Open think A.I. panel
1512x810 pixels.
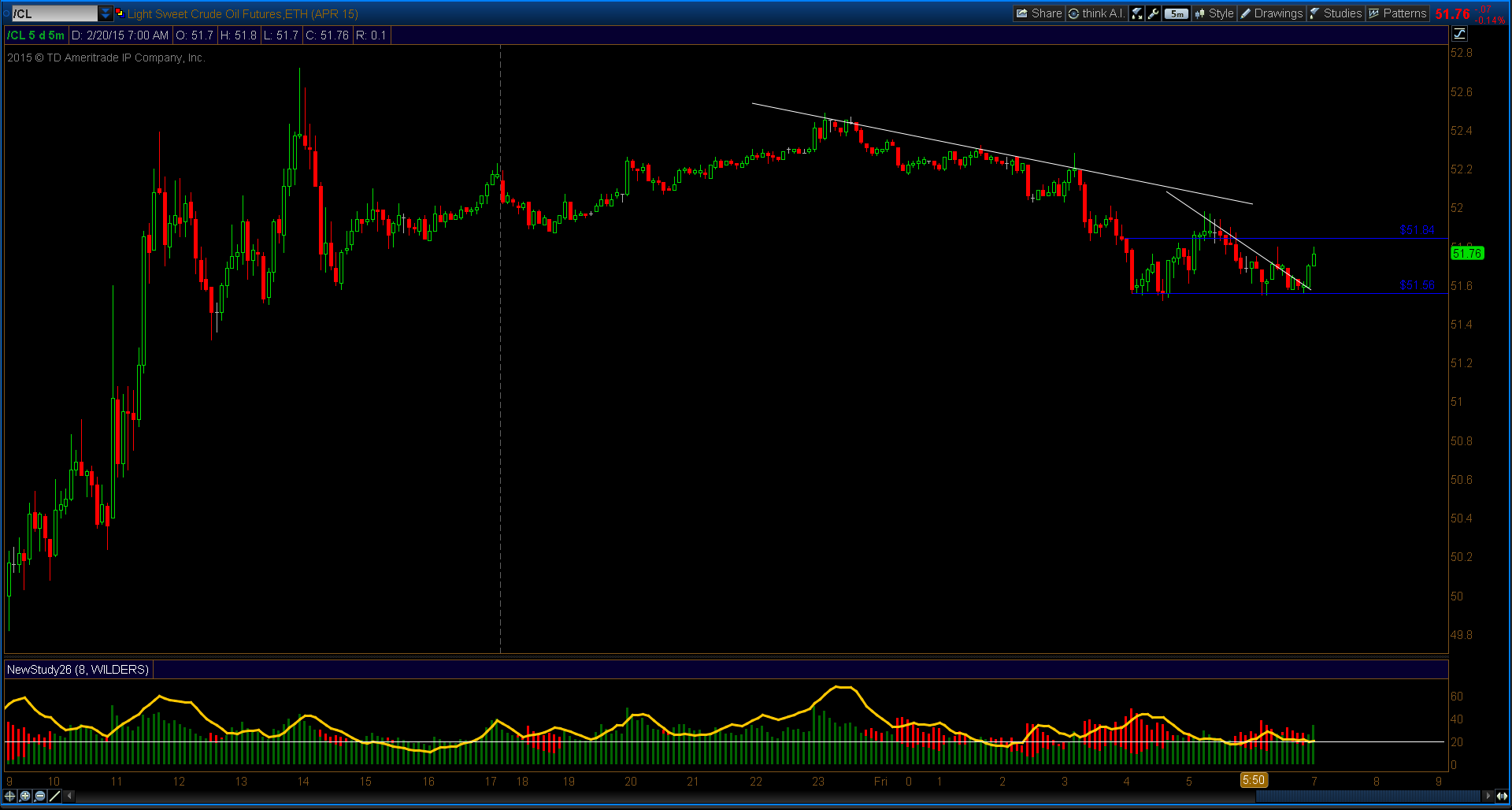point(1097,13)
